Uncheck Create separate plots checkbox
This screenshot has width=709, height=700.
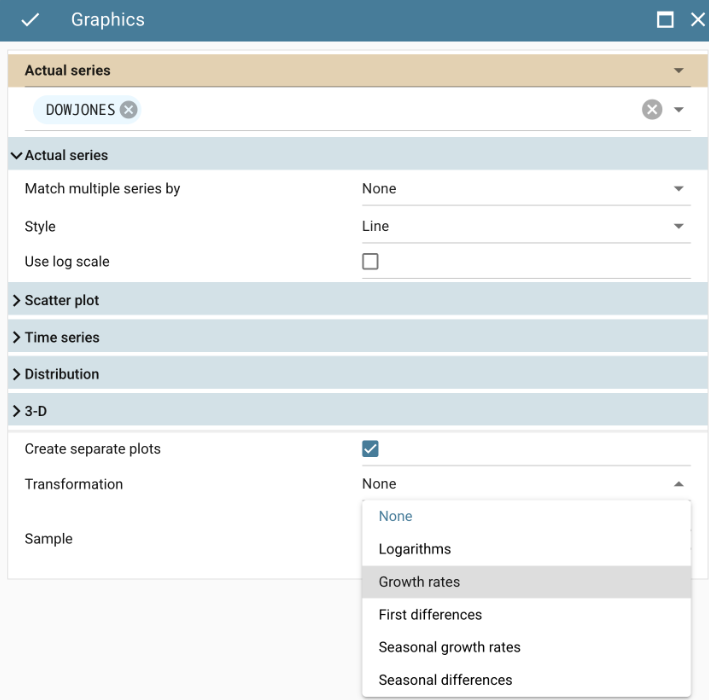pyautogui.click(x=370, y=449)
